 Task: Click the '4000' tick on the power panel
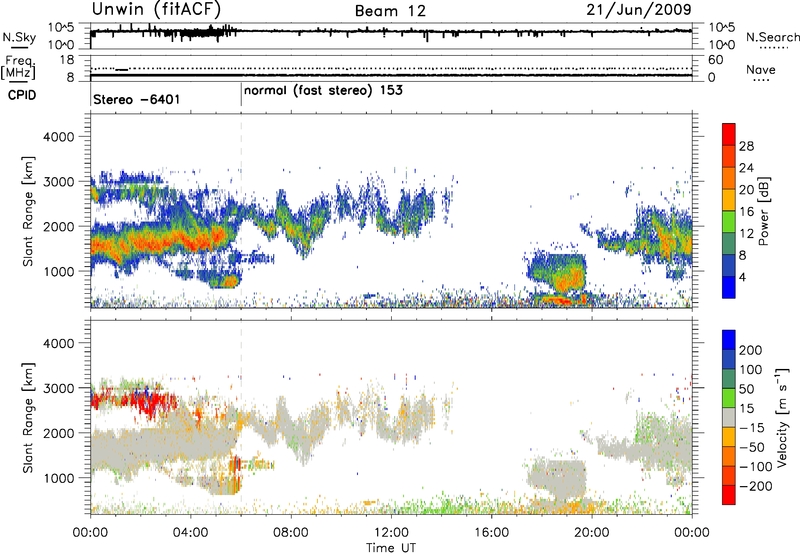pyautogui.click(x=58, y=137)
